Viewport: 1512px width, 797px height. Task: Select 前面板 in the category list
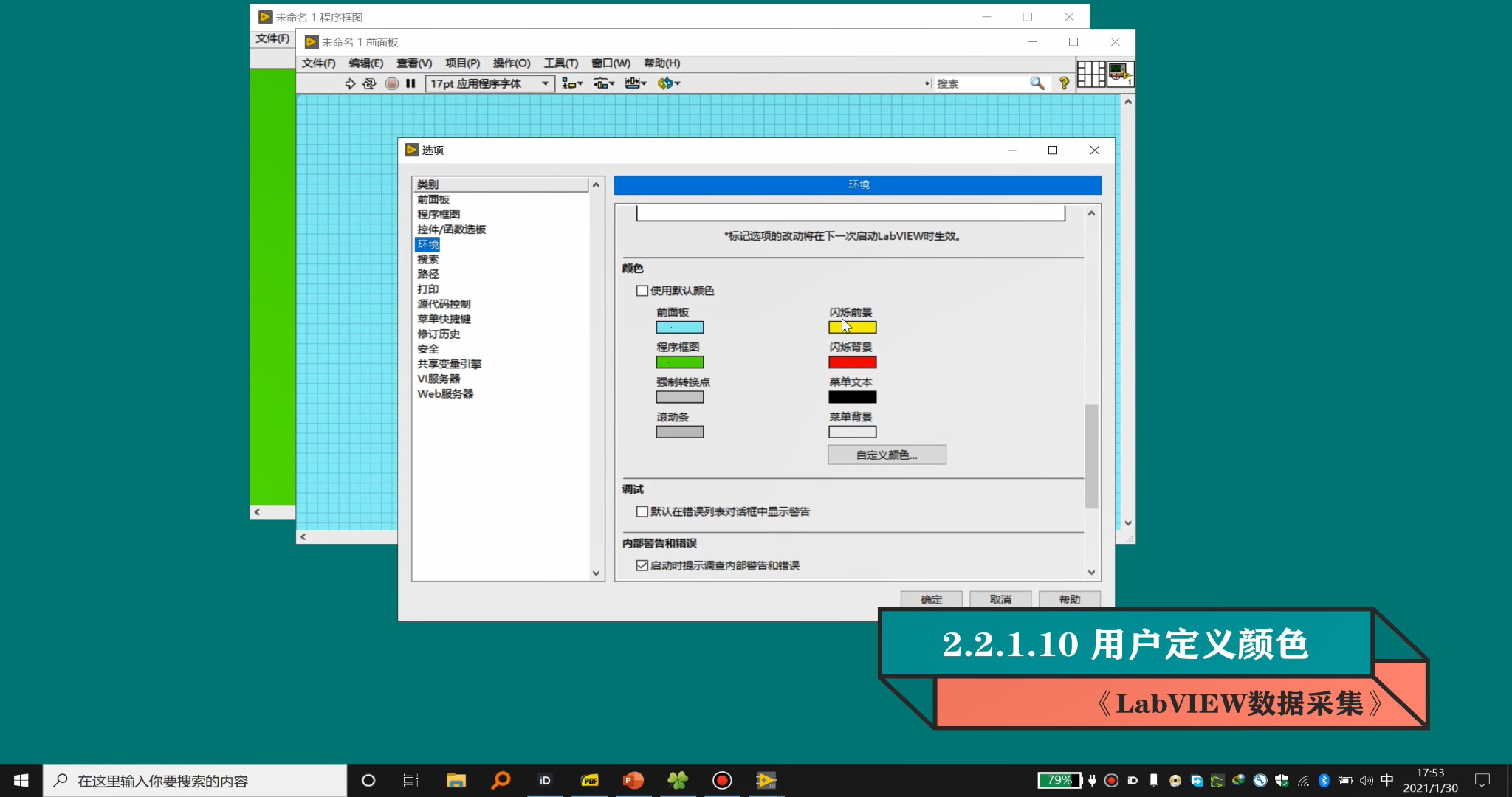(433, 199)
